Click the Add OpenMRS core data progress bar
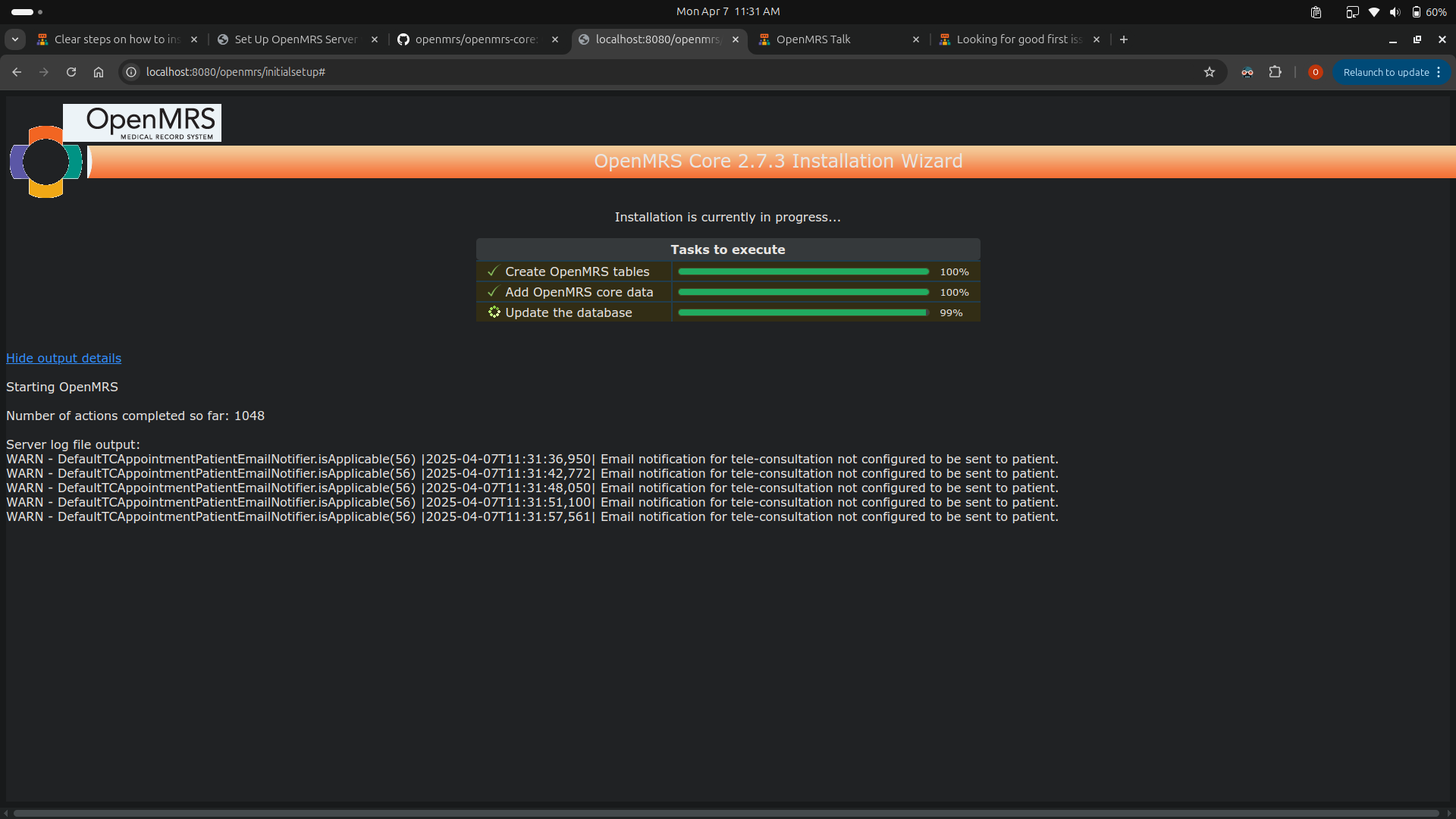Viewport: 1456px width, 819px height. point(803,292)
